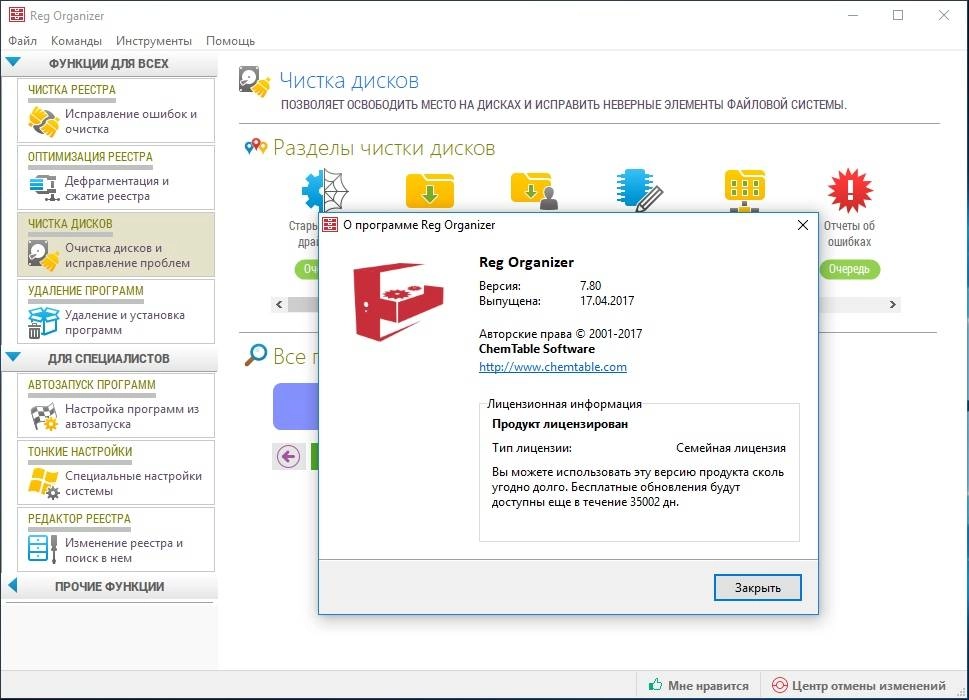The height and width of the screenshot is (700, 969).
Task: Select ОПТИМИЗАЦИЯ РЕЕСТРА sidebar item
Action: (116, 177)
